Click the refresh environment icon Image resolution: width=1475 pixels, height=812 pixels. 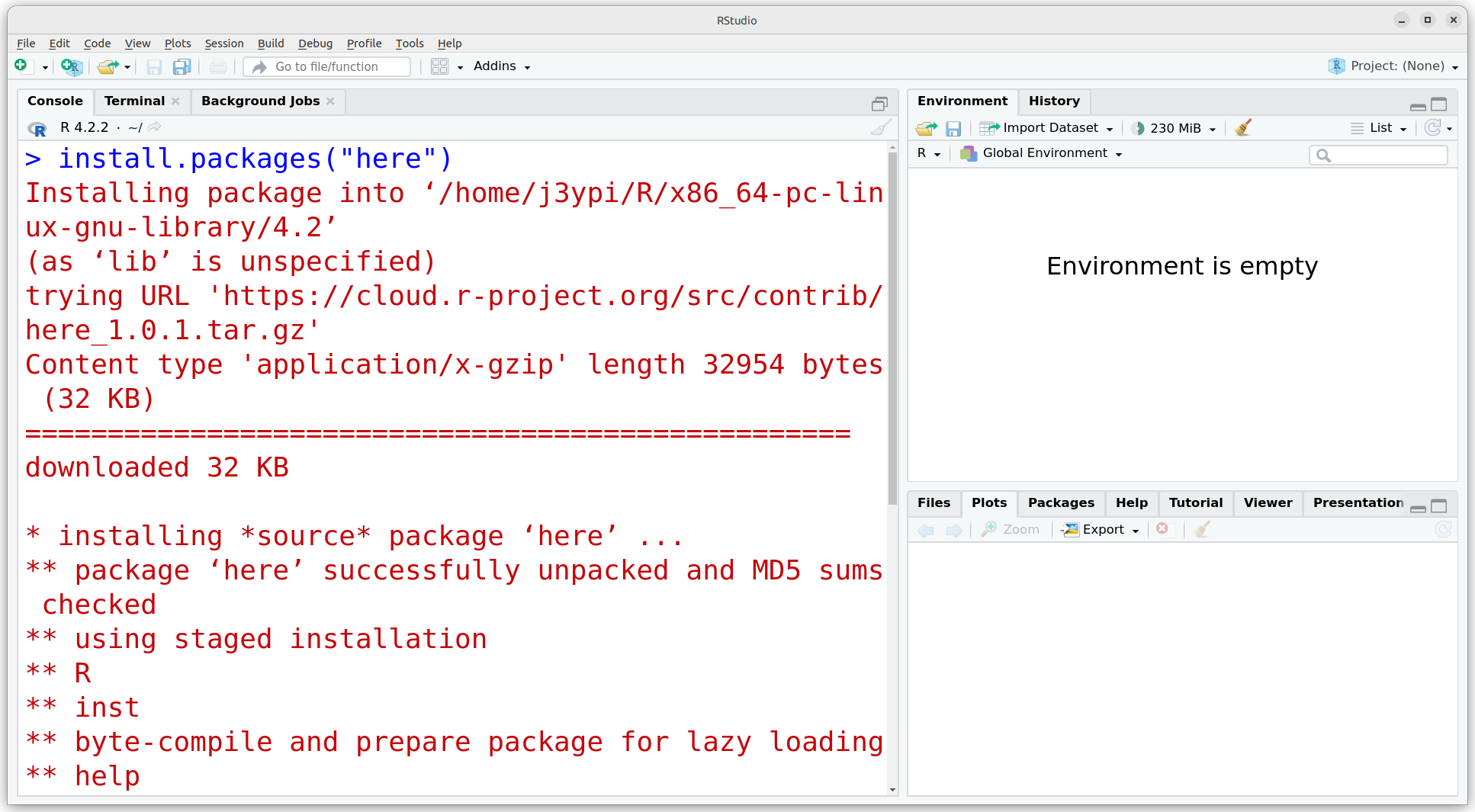pos(1433,127)
